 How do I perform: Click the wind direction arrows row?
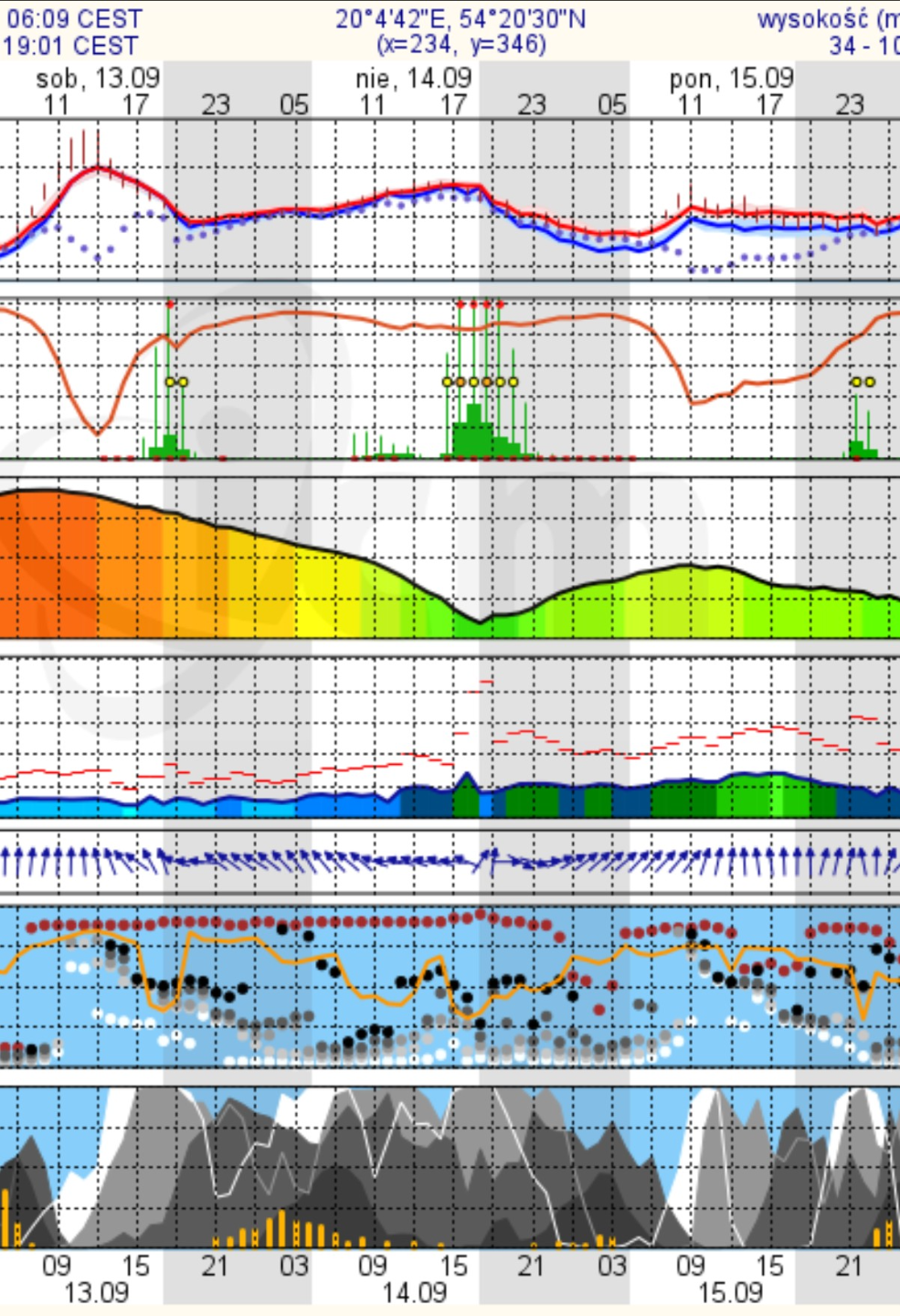(x=450, y=861)
